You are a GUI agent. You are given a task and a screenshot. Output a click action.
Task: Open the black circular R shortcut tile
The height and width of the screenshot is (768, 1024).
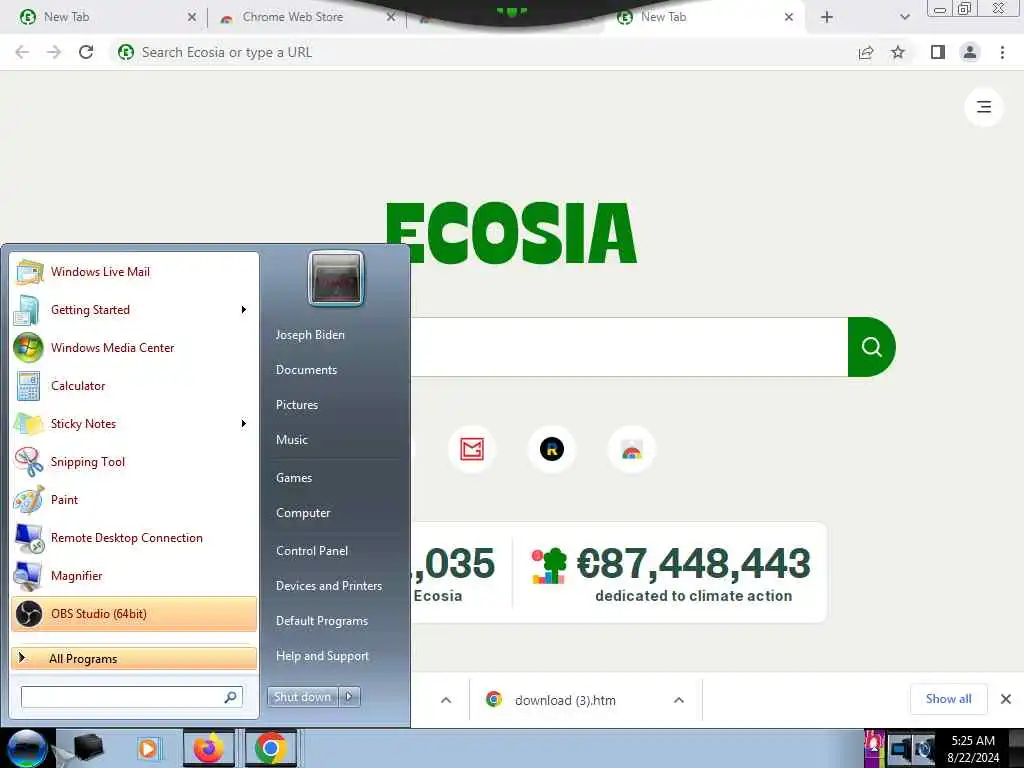pos(552,449)
